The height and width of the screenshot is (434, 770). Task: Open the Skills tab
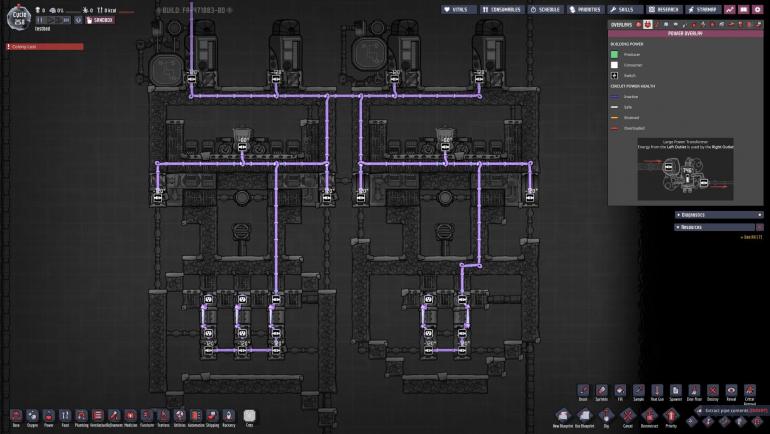pyautogui.click(x=625, y=9)
